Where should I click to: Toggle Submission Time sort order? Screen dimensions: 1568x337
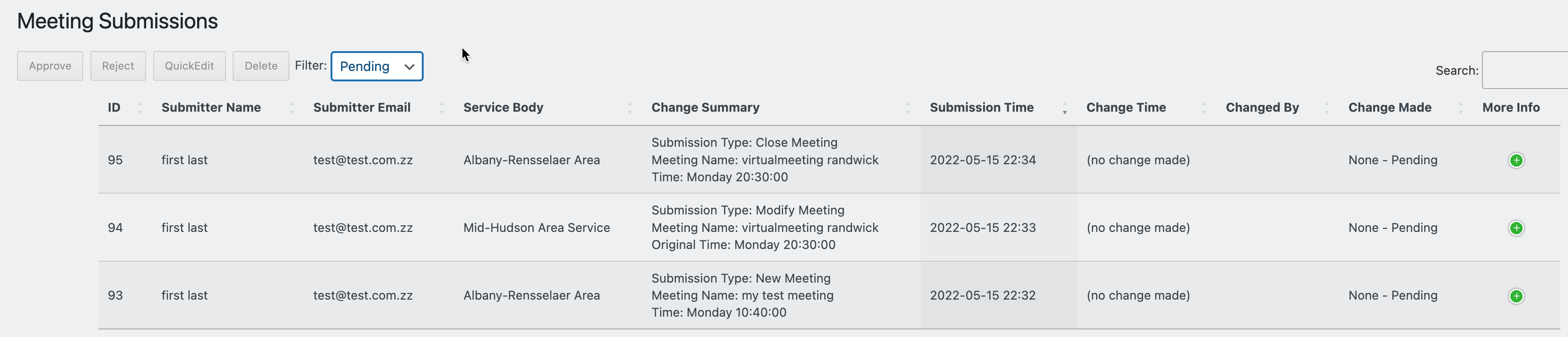coord(1064,107)
